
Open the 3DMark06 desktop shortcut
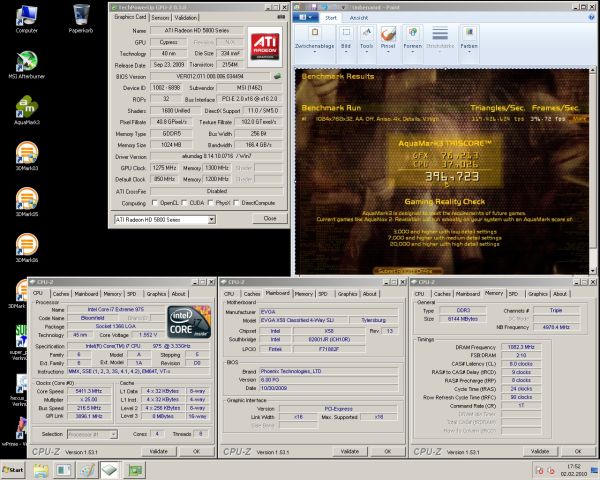pos(26,248)
